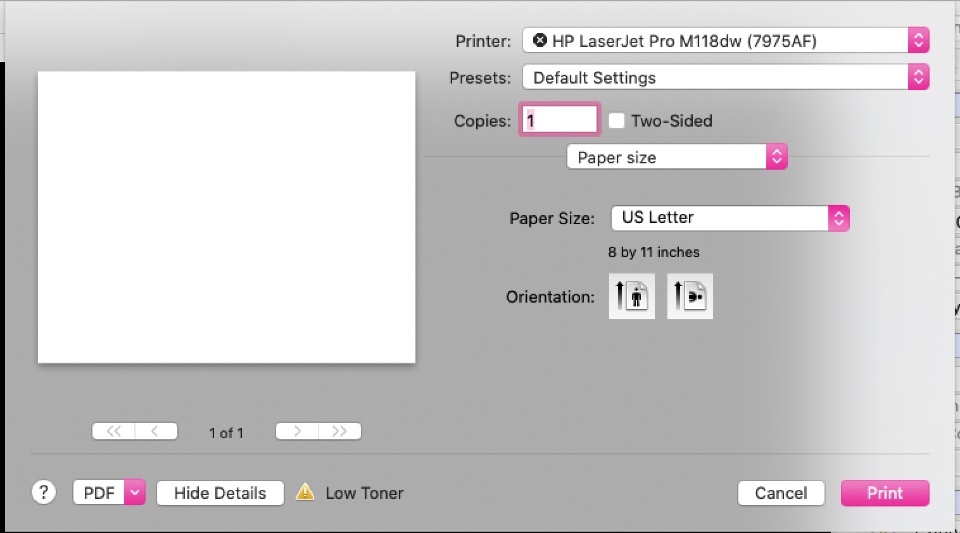
Task: Expand the Presets dropdown
Action: (x=725, y=77)
